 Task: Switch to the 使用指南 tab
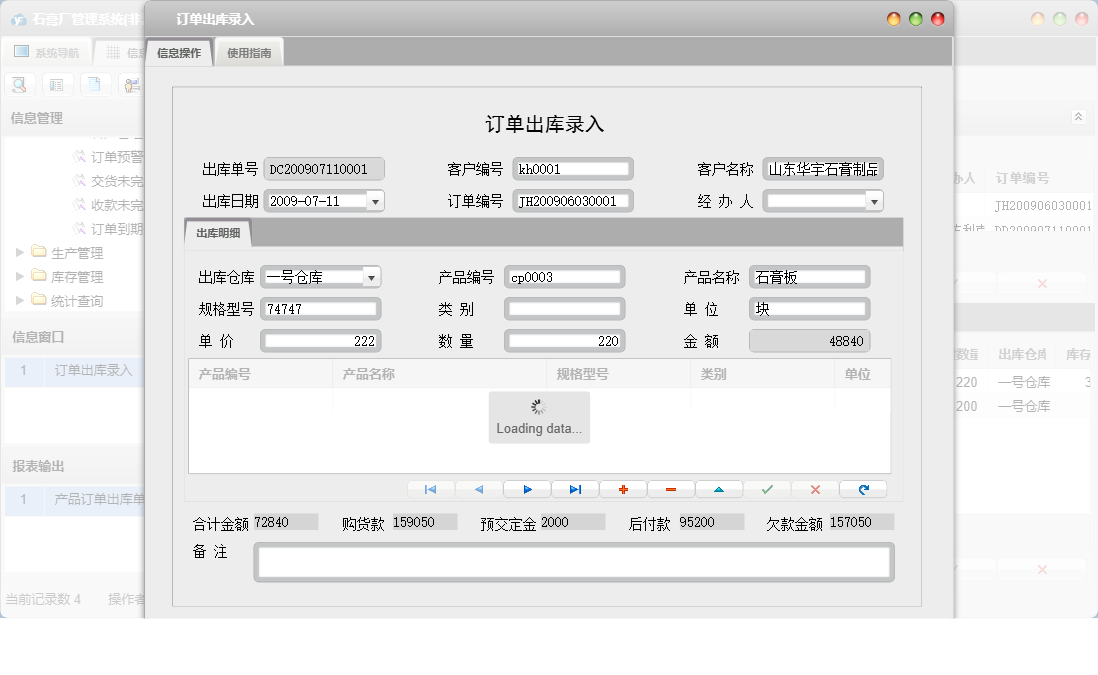[x=248, y=50]
